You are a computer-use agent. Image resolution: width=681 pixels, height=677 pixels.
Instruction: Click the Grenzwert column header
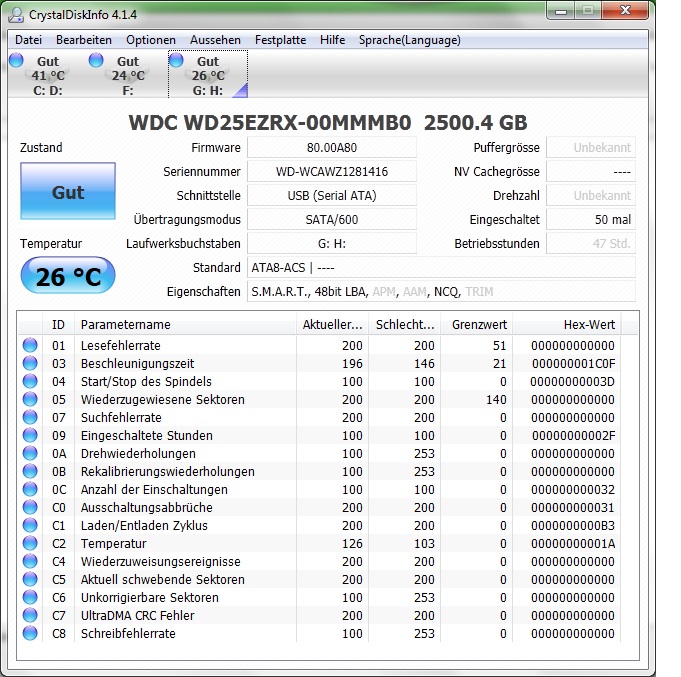tap(476, 324)
